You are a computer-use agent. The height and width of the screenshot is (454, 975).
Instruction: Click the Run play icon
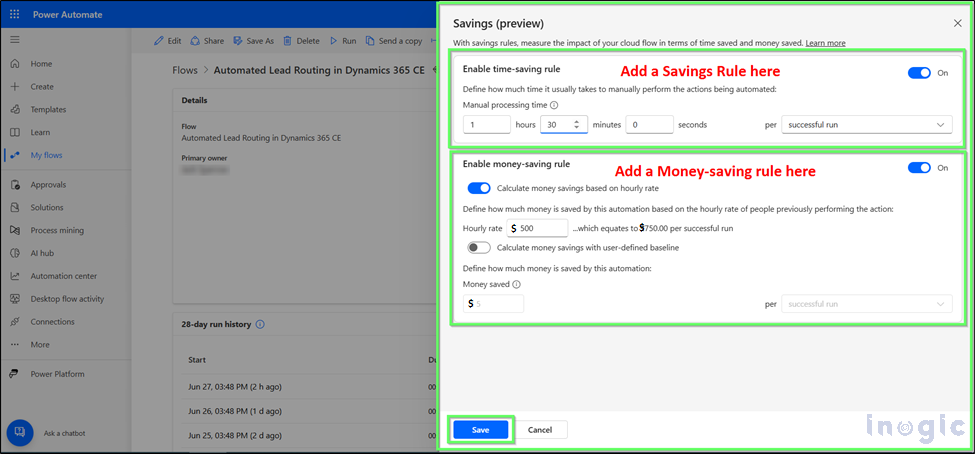pos(333,41)
